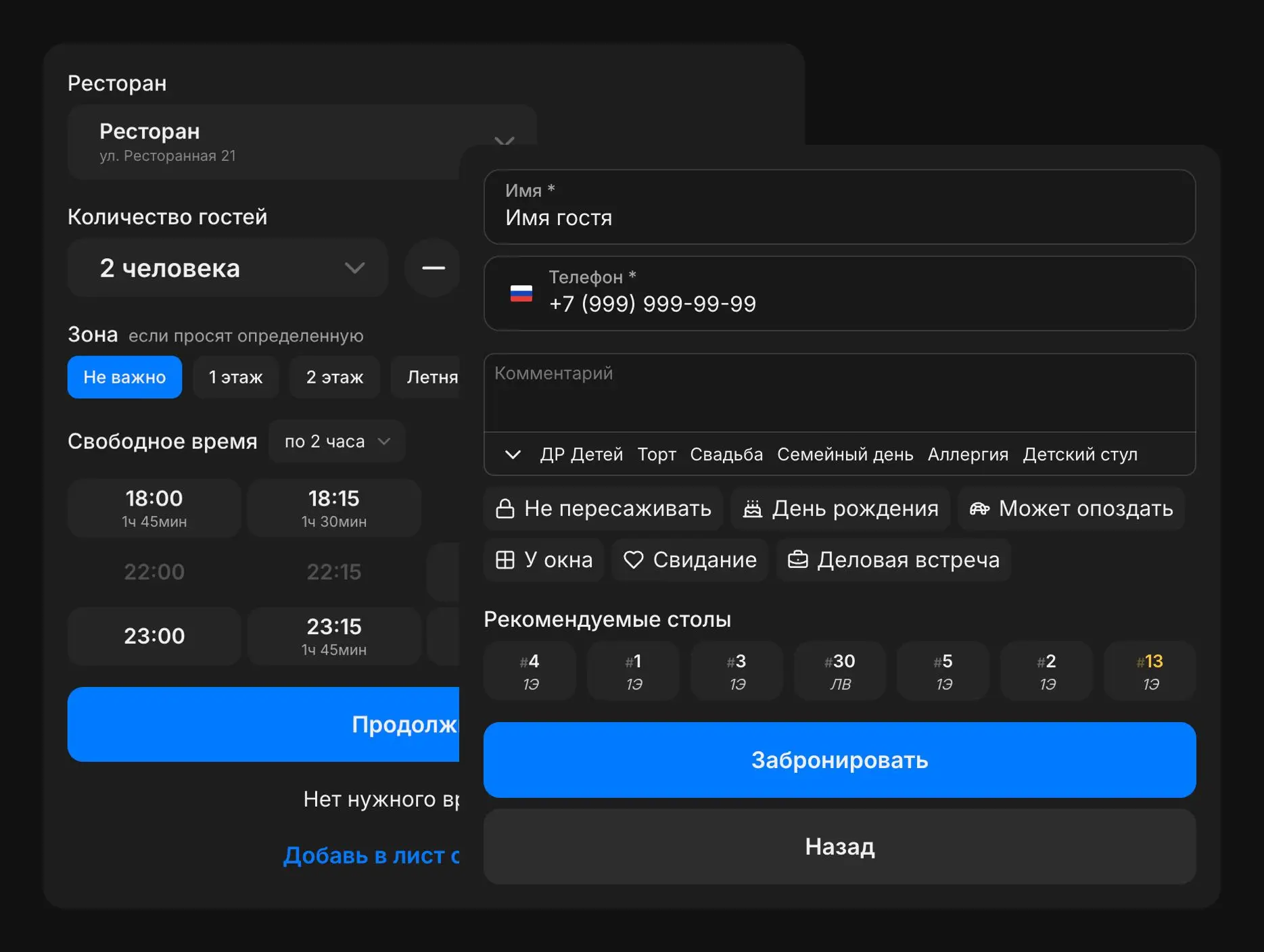
Task: Click the briefcase icon for Деловая встреча
Action: (798, 560)
